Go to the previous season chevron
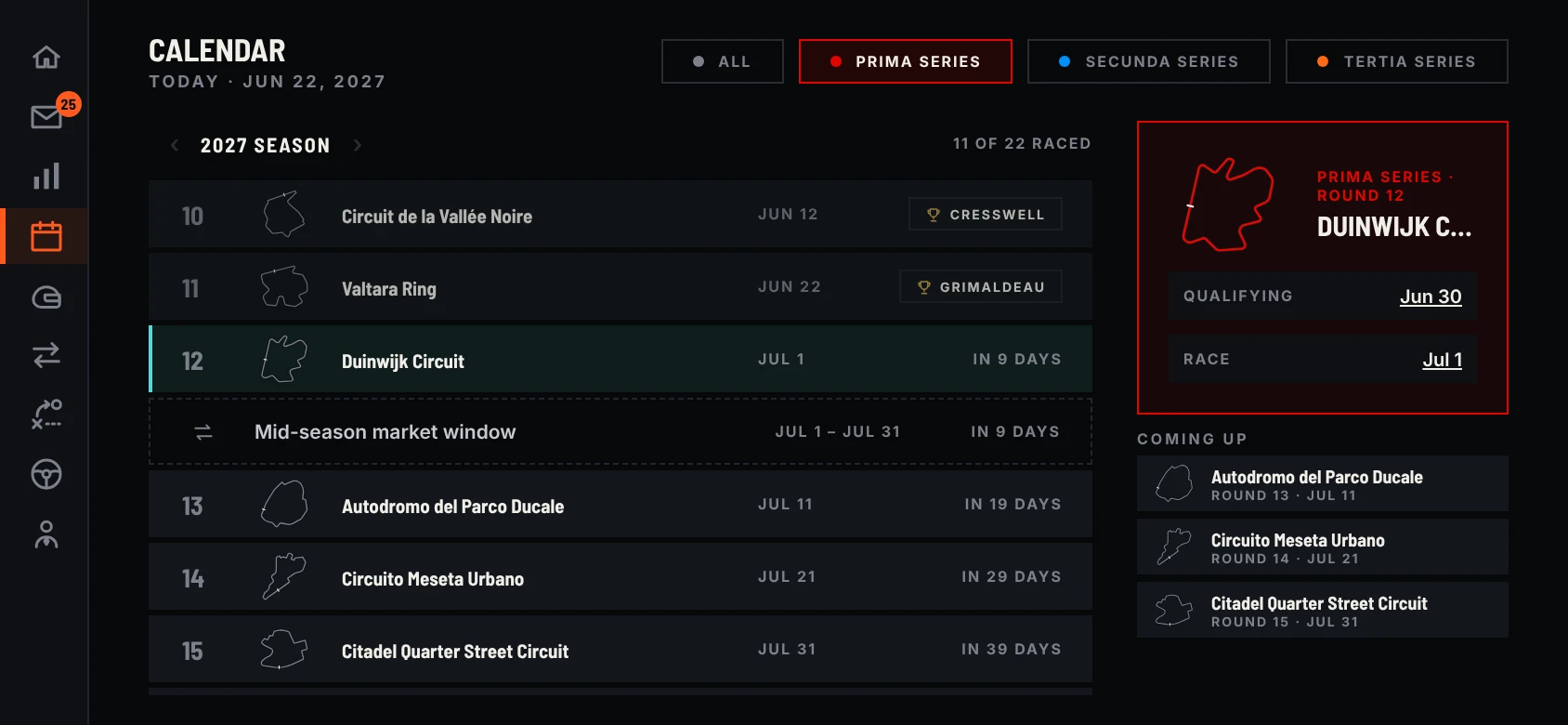 click(x=175, y=145)
